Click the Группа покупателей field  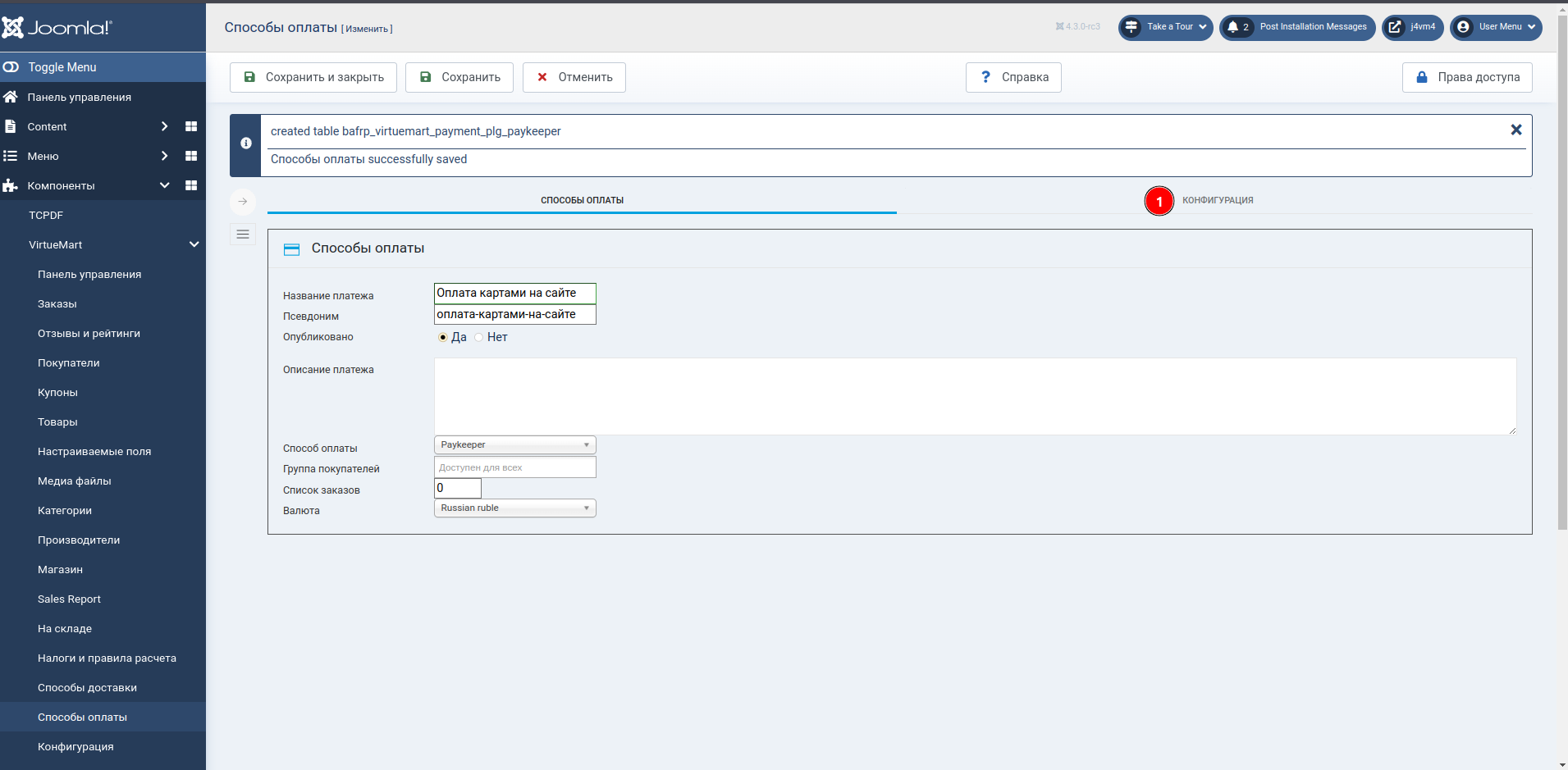(x=514, y=467)
